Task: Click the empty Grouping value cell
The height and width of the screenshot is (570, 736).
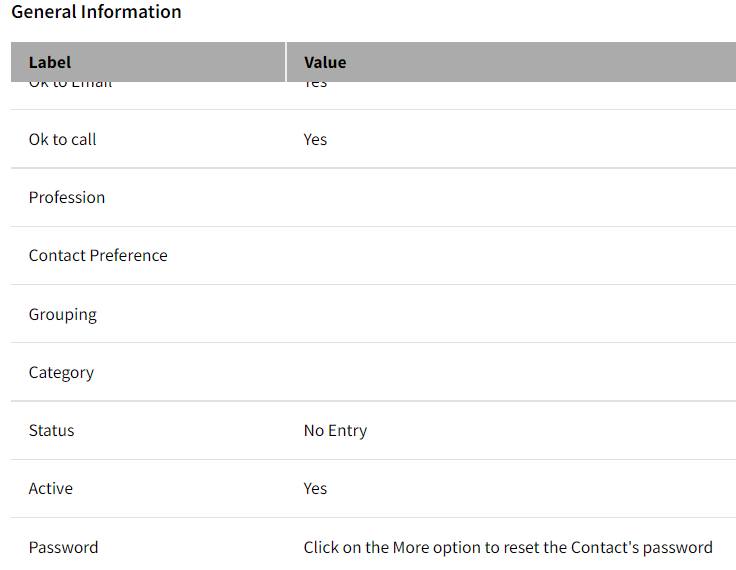Action: point(511,314)
